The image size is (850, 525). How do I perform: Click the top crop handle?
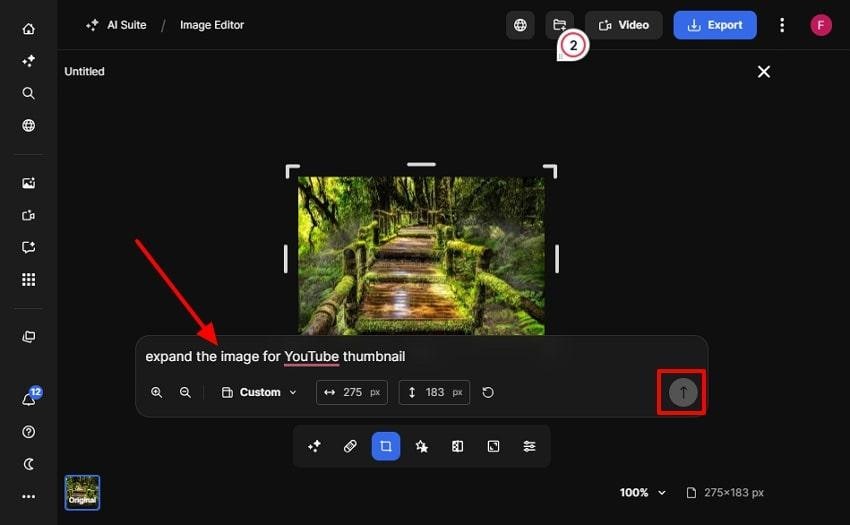pos(421,164)
